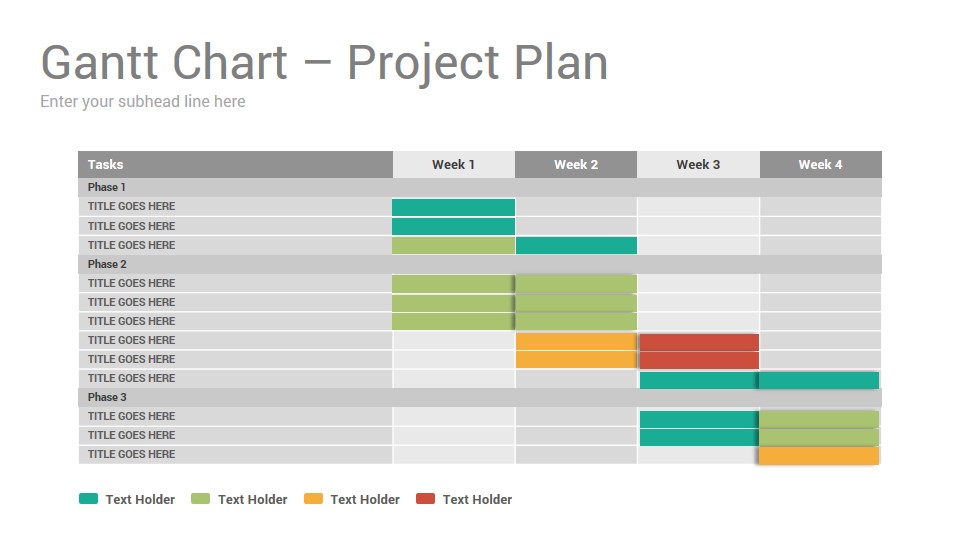Select the Week 3 column header
Screen dimensions: 960x540
click(698, 165)
